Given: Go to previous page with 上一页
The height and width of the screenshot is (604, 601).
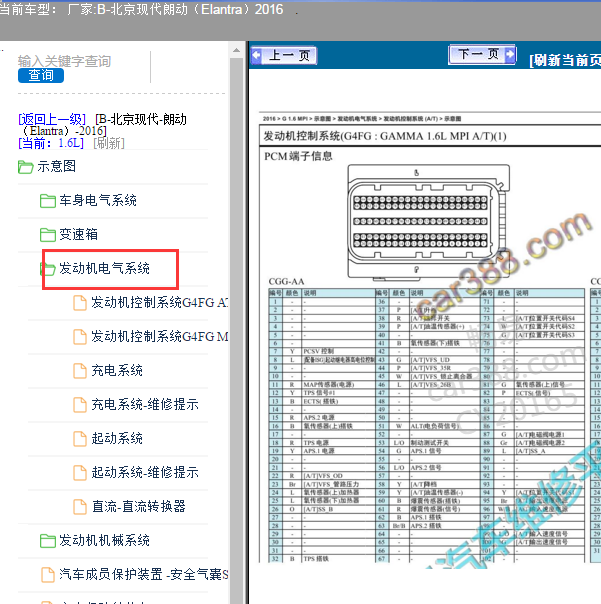Looking at the screenshot, I should tap(284, 55).
